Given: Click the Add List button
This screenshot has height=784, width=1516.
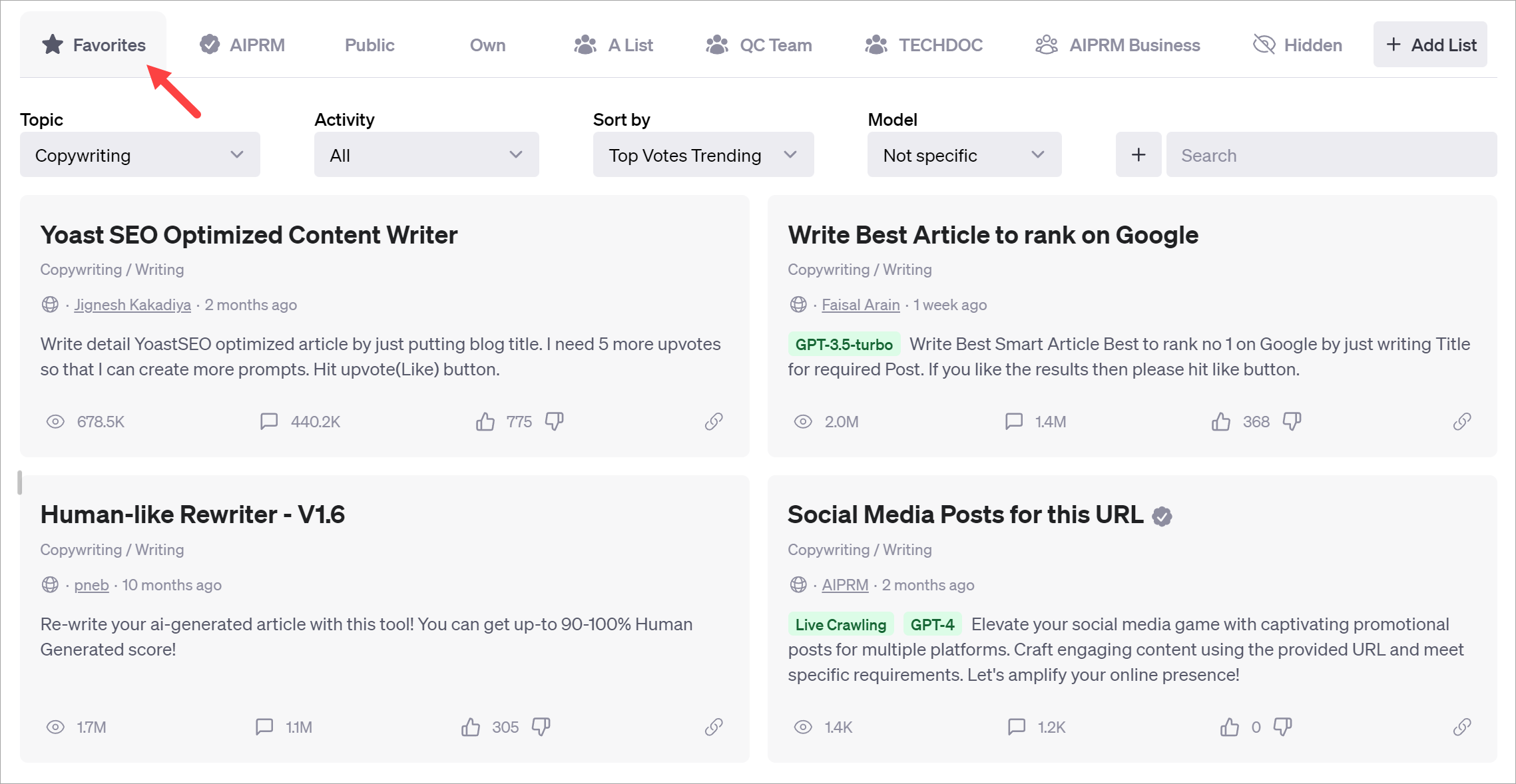Looking at the screenshot, I should coord(1430,45).
